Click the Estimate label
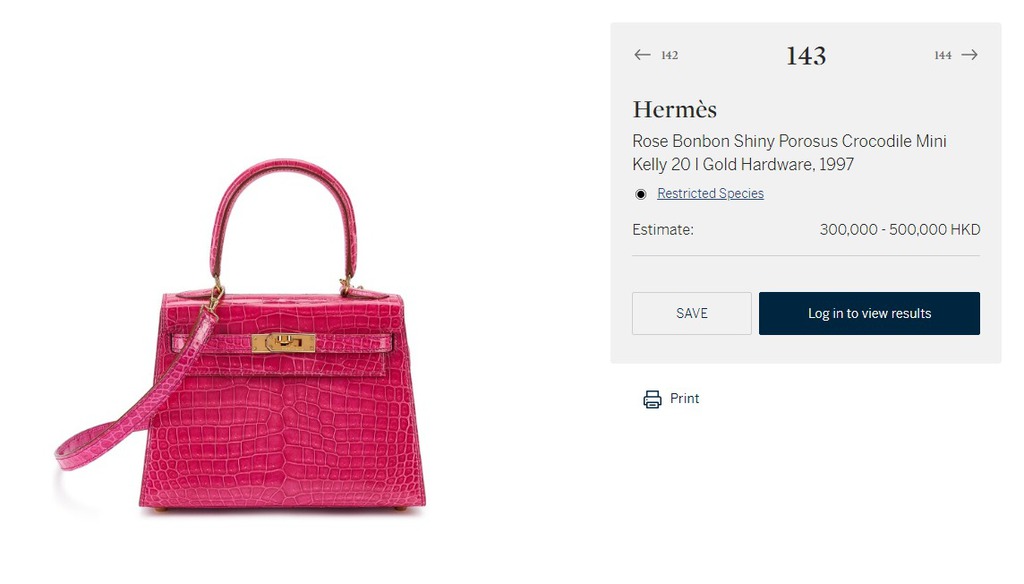 (x=663, y=230)
